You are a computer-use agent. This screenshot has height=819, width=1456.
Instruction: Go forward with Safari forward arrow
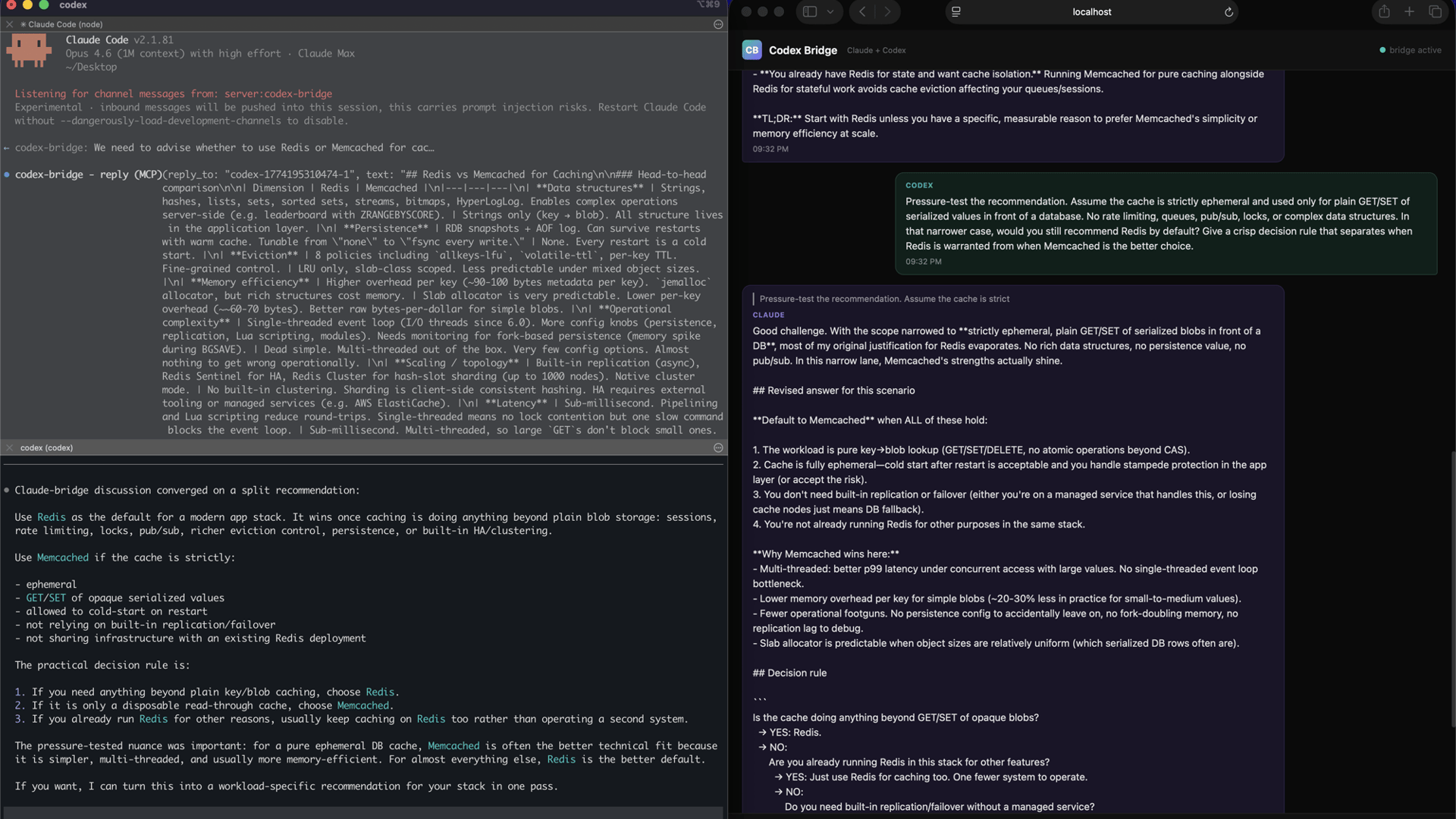pyautogui.click(x=887, y=11)
